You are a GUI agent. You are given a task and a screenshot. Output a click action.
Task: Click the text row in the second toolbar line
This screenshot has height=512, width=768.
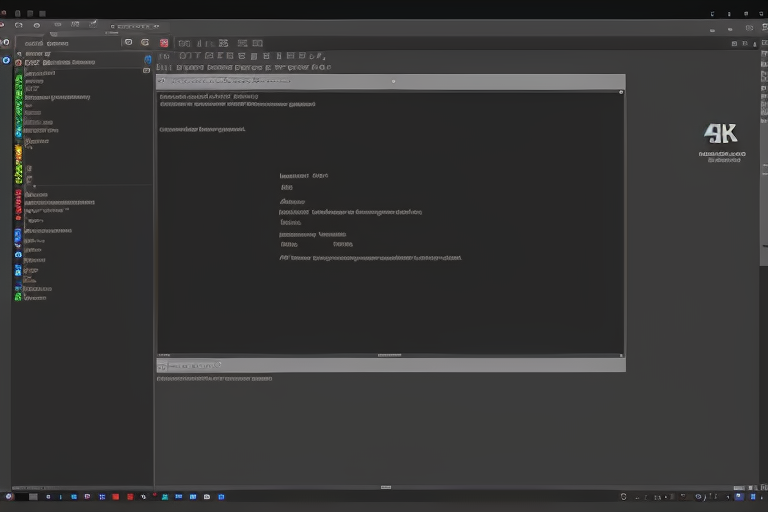click(250, 68)
